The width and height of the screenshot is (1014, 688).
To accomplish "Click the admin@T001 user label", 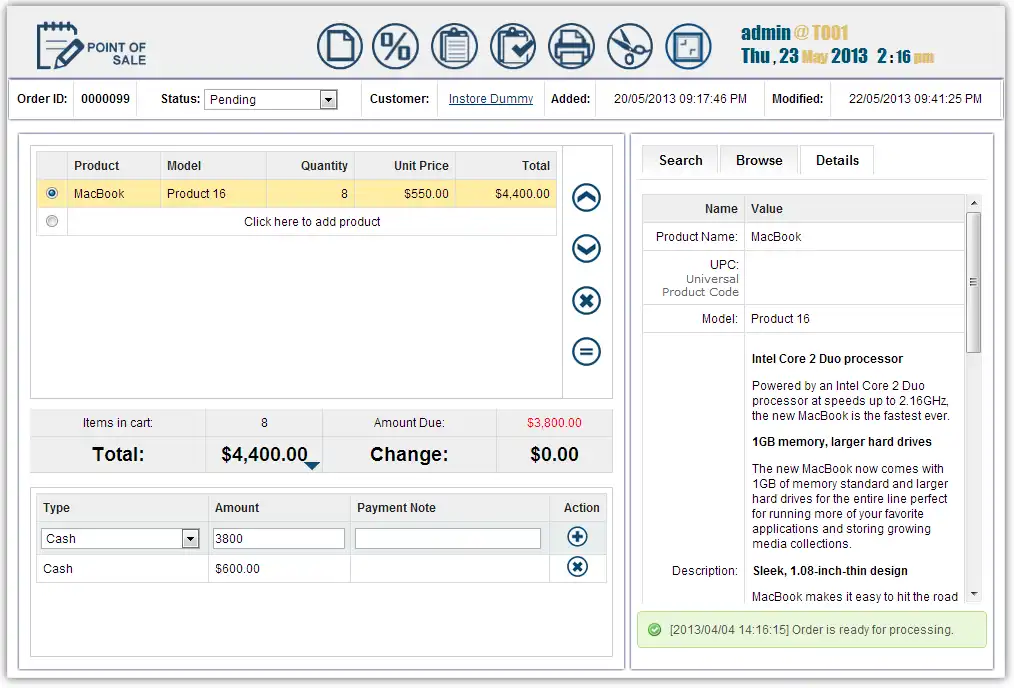I will [x=795, y=32].
